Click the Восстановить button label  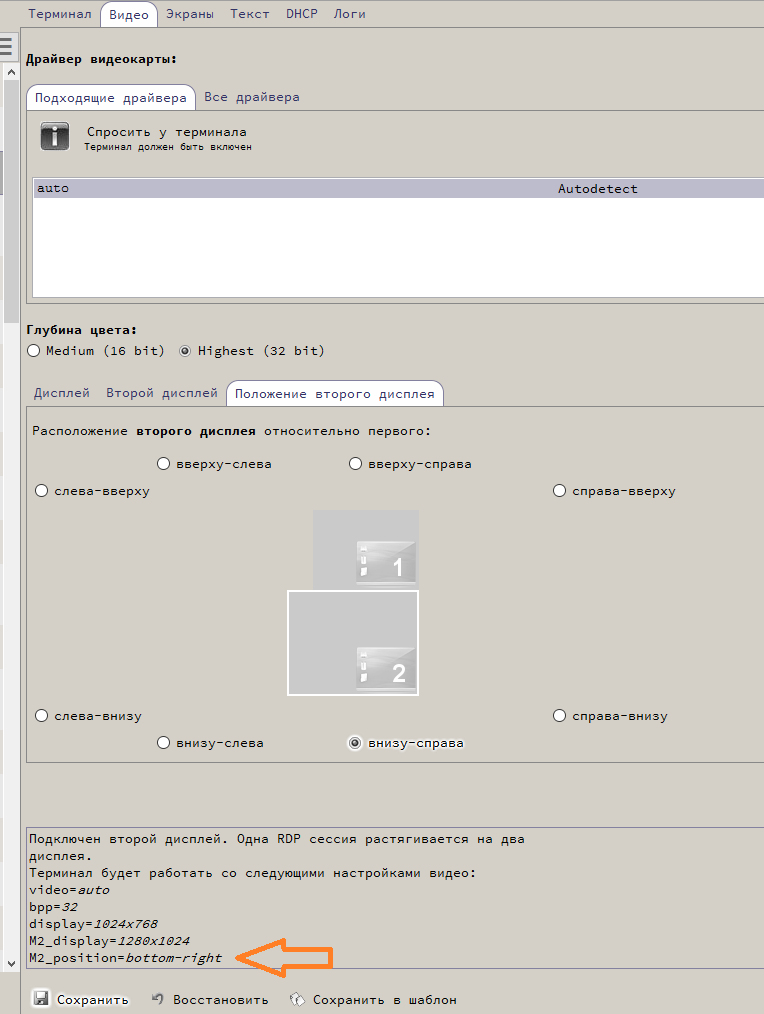[x=220, y=999]
